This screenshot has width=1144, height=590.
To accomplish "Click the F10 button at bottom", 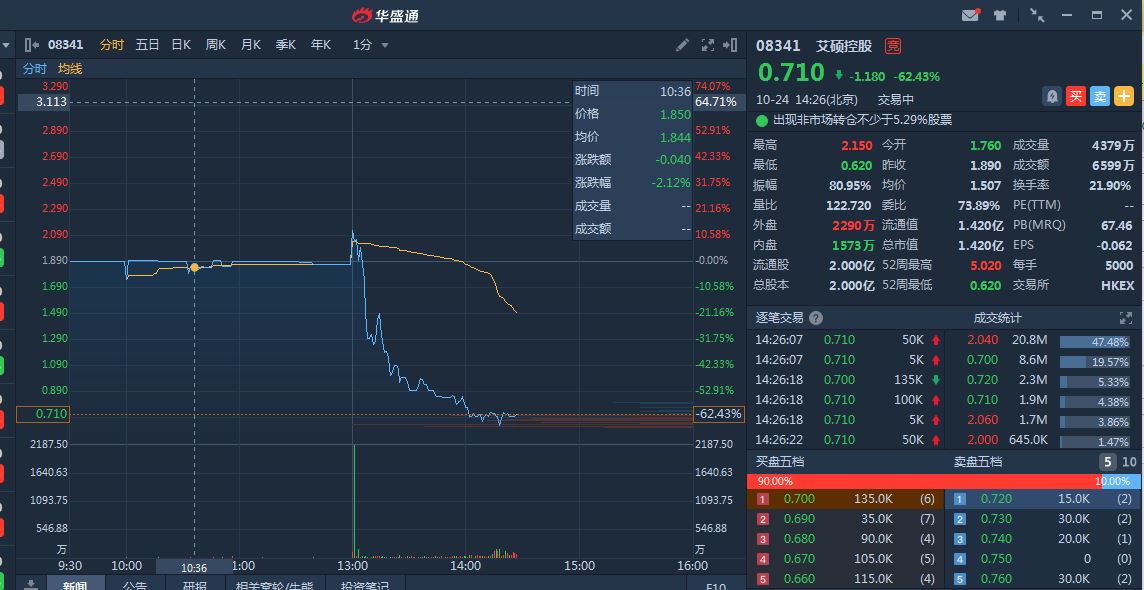I will coord(716,585).
